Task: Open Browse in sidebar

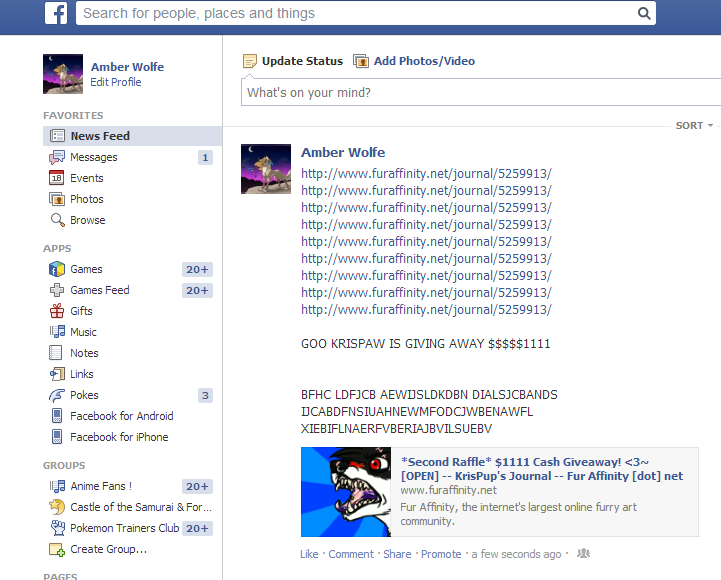Action: click(x=88, y=220)
